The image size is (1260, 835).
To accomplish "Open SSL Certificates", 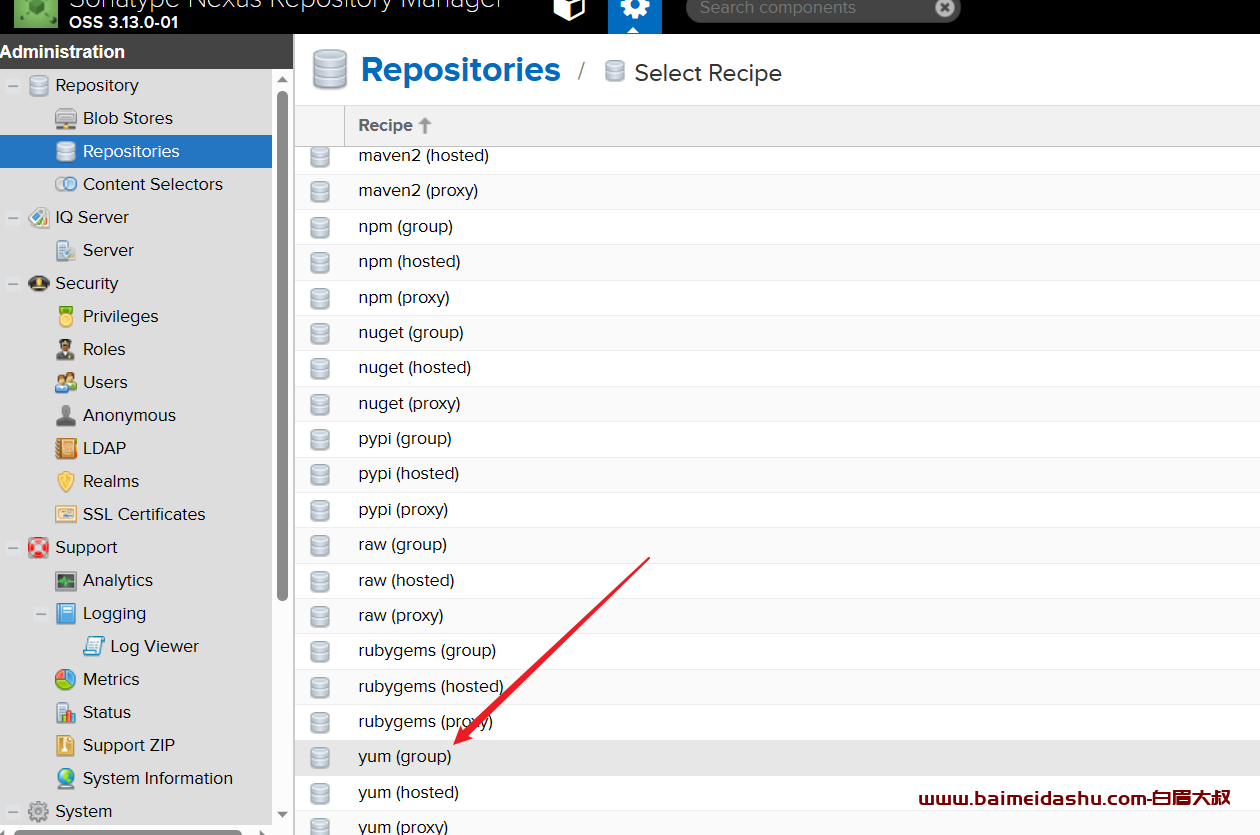I will click(144, 514).
